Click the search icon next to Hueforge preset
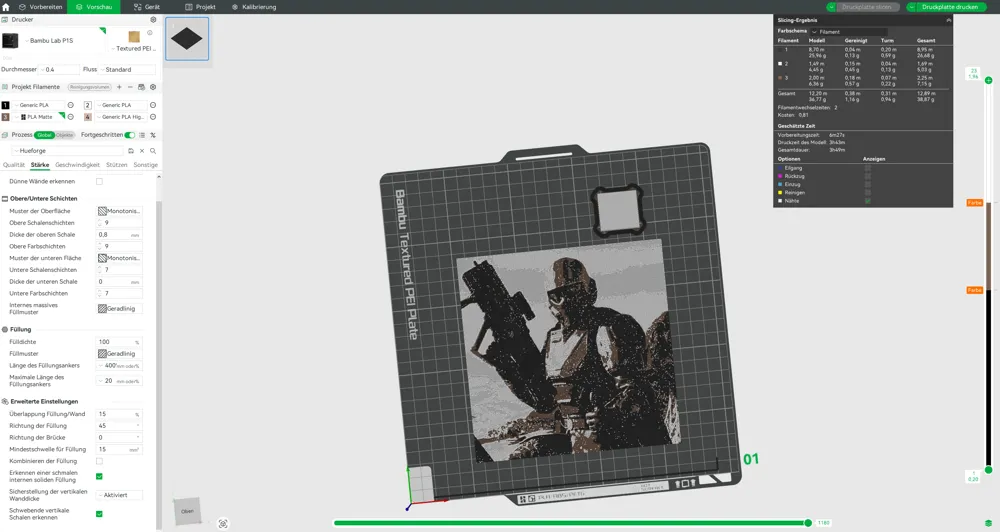Viewport: 1000px width, 532px height. point(153,151)
